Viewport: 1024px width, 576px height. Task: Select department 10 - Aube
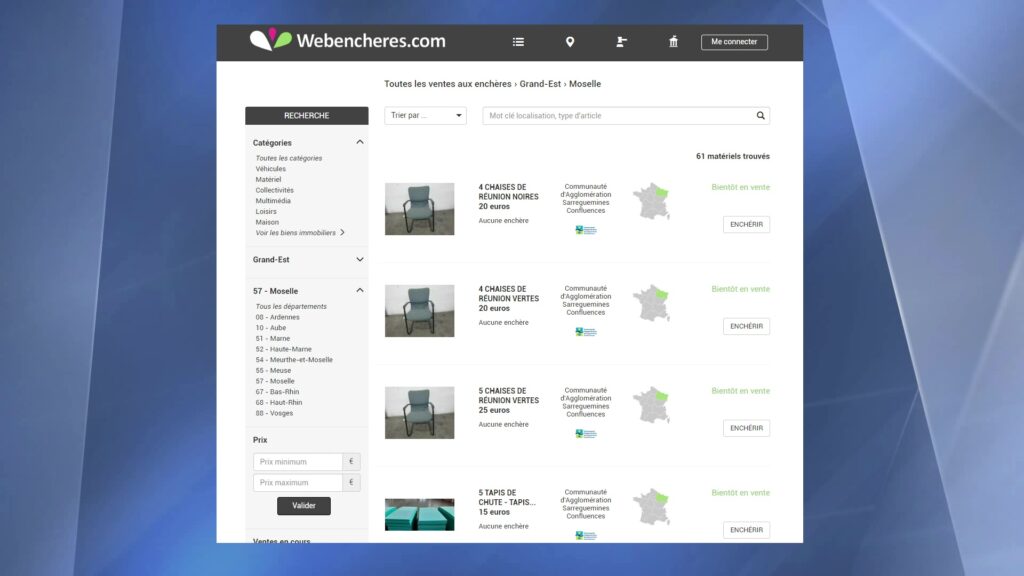(x=270, y=328)
